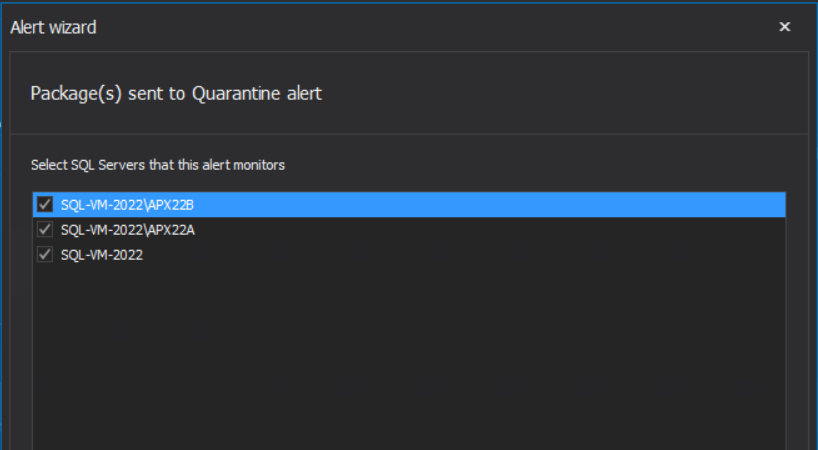Click the X icon in the wizard corner

[x=785, y=27]
